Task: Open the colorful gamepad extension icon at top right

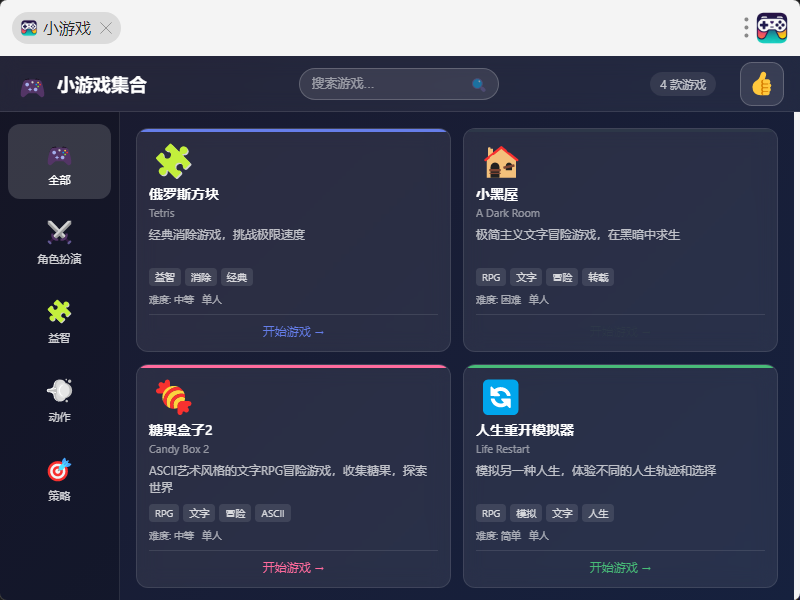Action: (771, 28)
